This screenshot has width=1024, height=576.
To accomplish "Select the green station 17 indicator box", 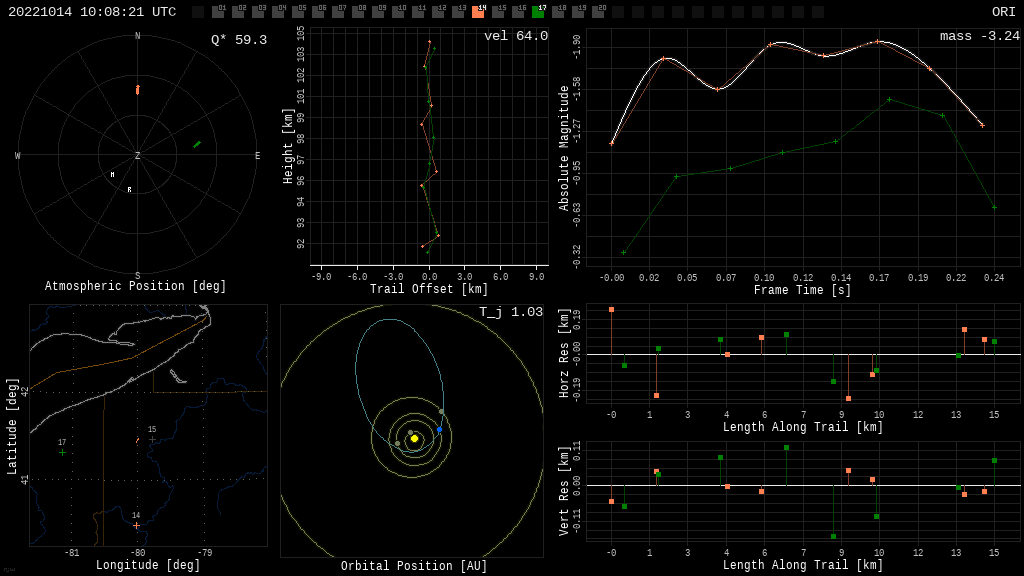I will point(538,12).
